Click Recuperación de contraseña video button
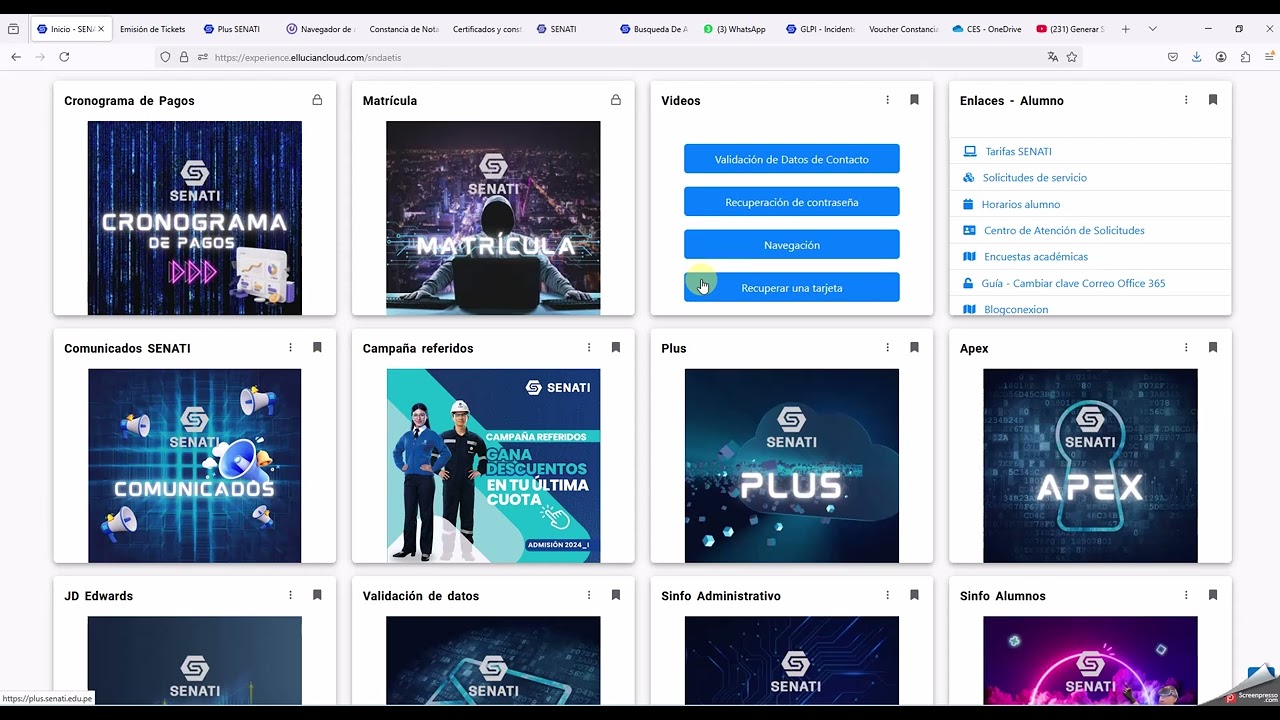Image resolution: width=1280 pixels, height=720 pixels. (x=792, y=202)
